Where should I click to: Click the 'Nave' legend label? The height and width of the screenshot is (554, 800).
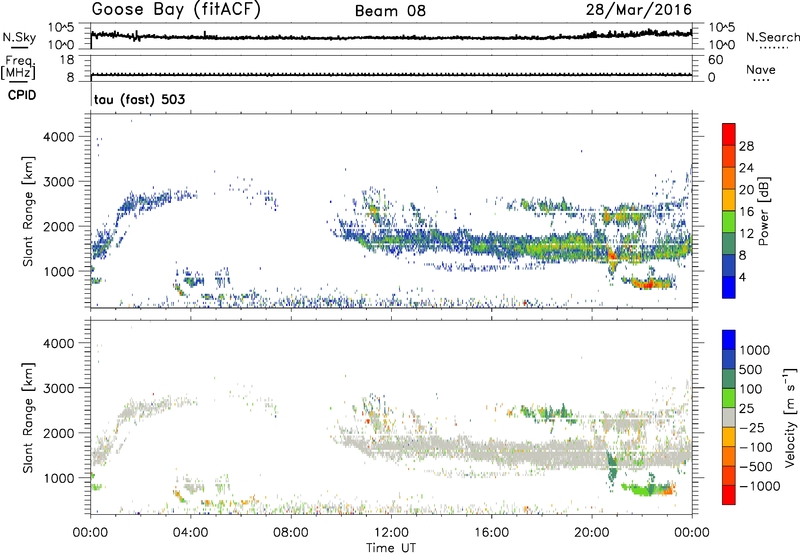point(761,70)
